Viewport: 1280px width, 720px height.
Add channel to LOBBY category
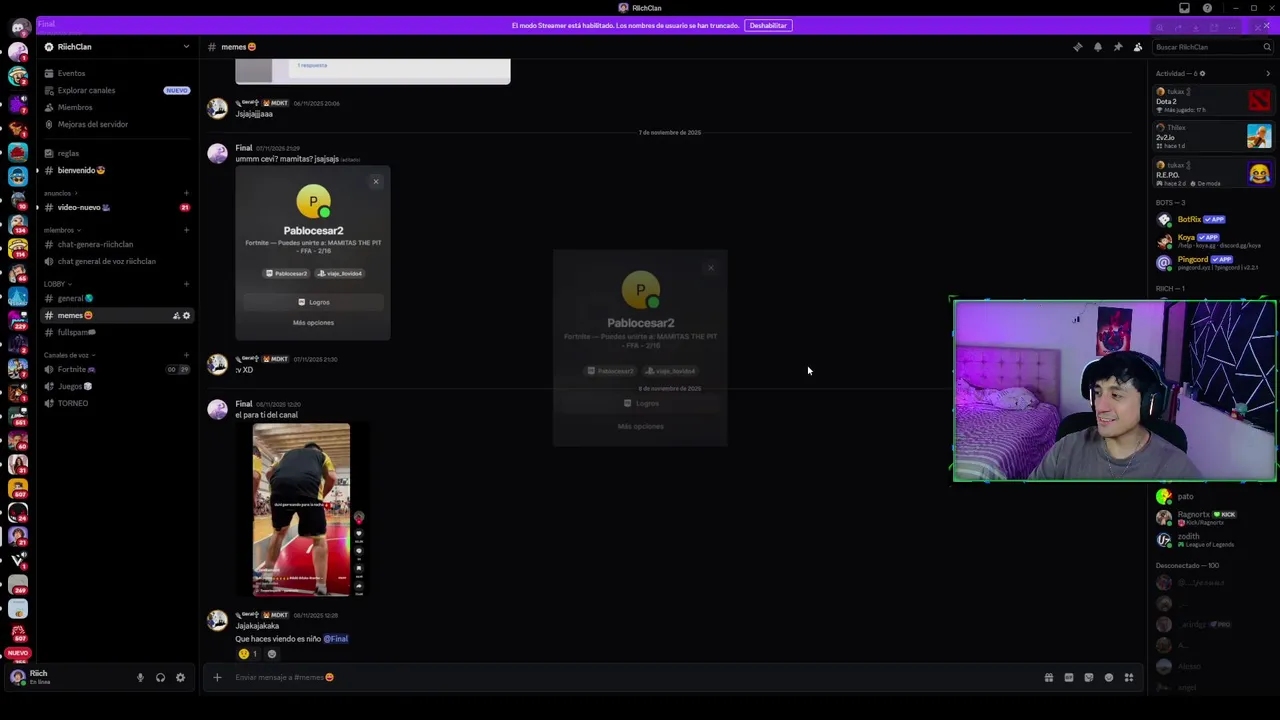pos(186,284)
